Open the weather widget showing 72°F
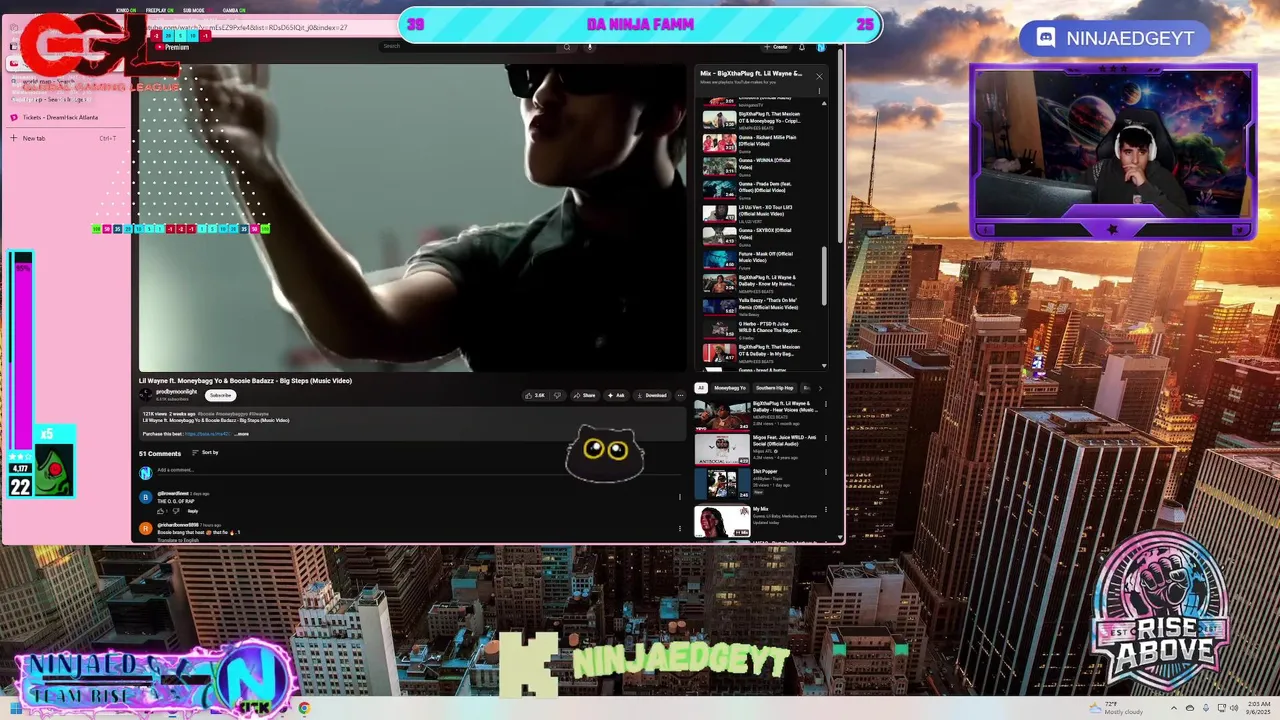 click(1116, 708)
